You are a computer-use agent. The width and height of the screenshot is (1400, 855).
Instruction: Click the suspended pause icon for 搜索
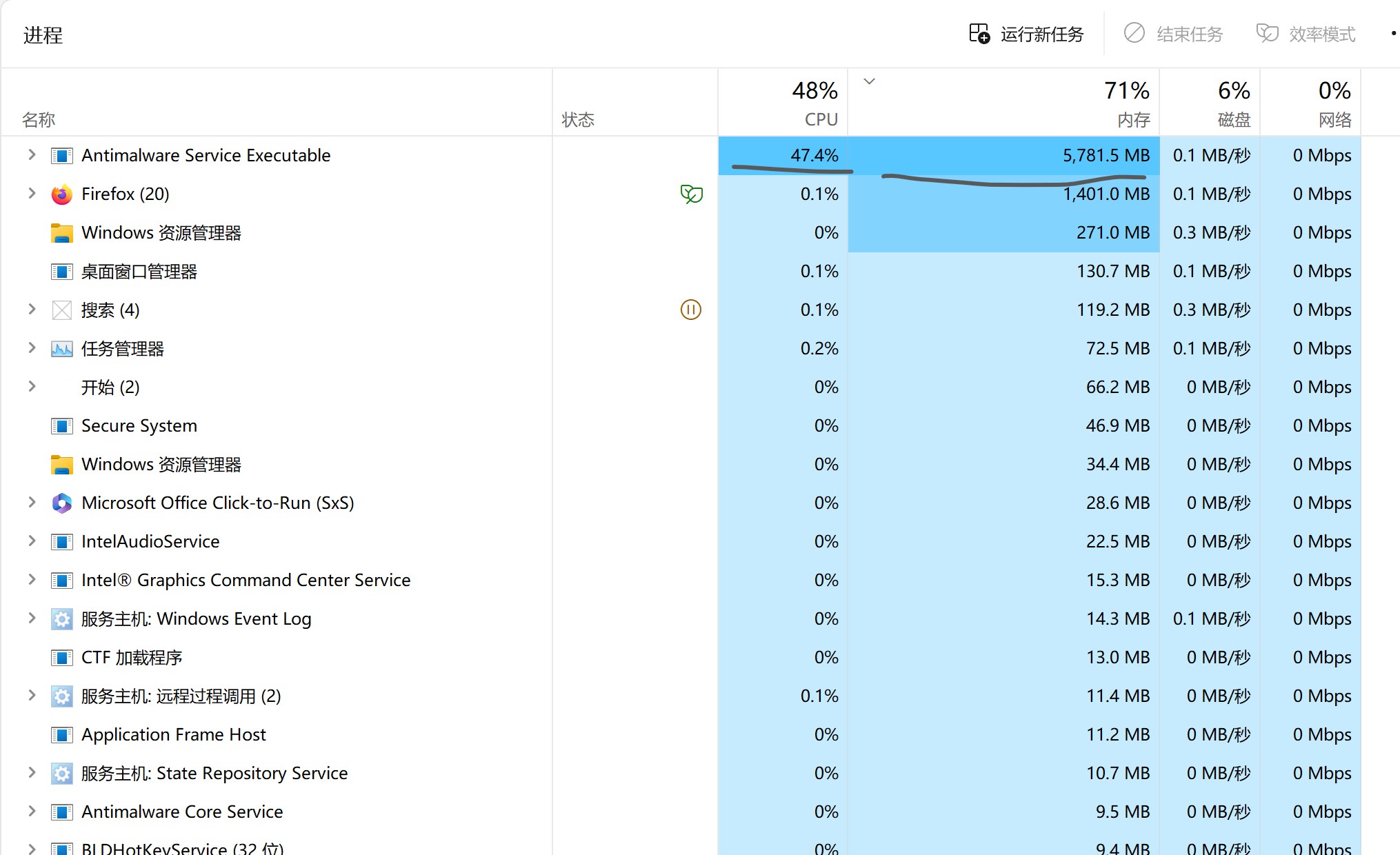tap(691, 310)
